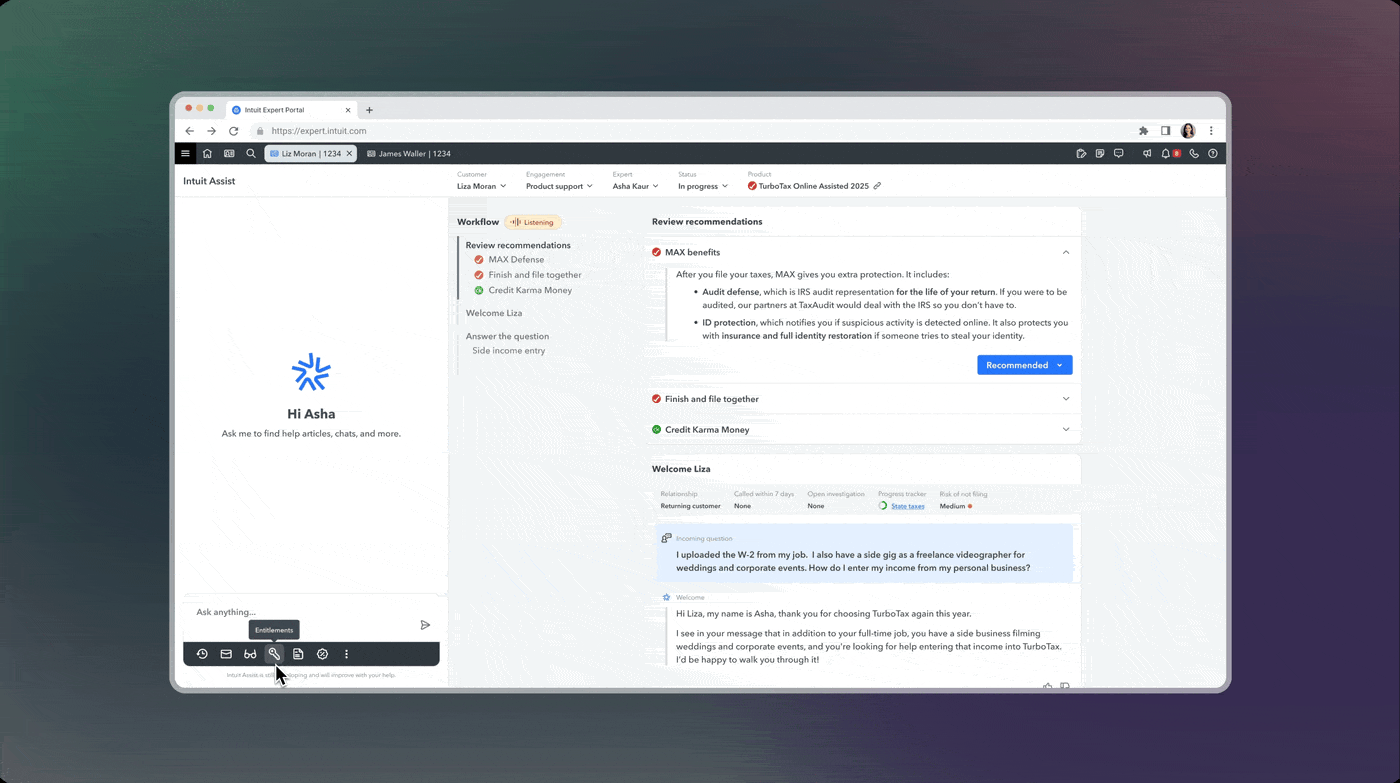Close the Liz Moran | 1234 tab

click(x=349, y=154)
